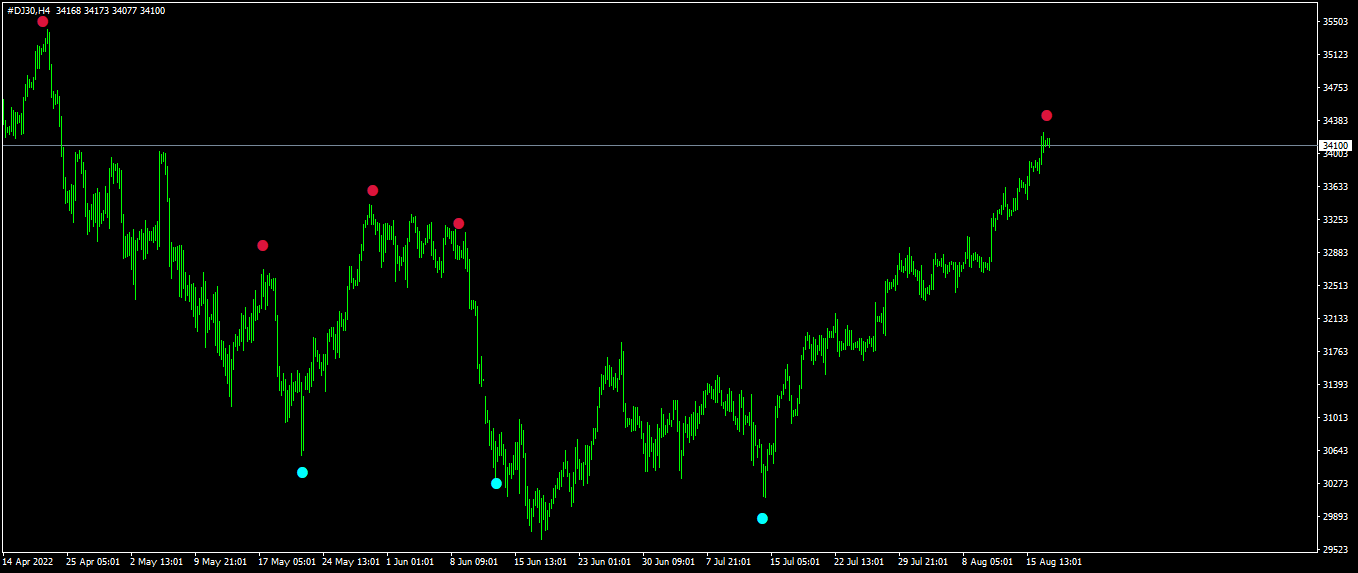This screenshot has height=573, width=1358.
Task: Click the 23 Jun 01:01 time label
Action: 605,561
